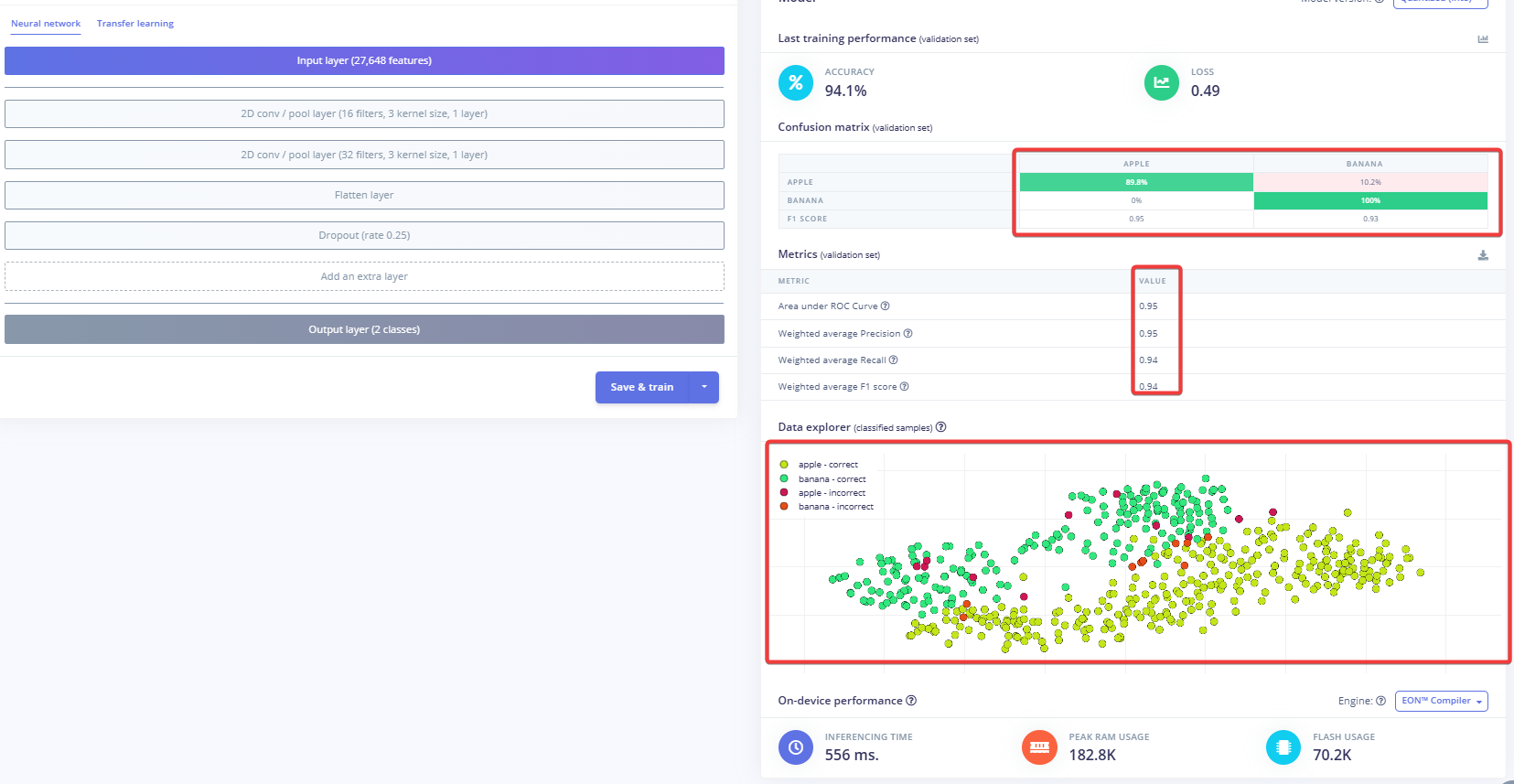Open the 32 filters 2D conv / pool layer
Image resolution: width=1514 pixels, height=784 pixels.
[x=364, y=155]
